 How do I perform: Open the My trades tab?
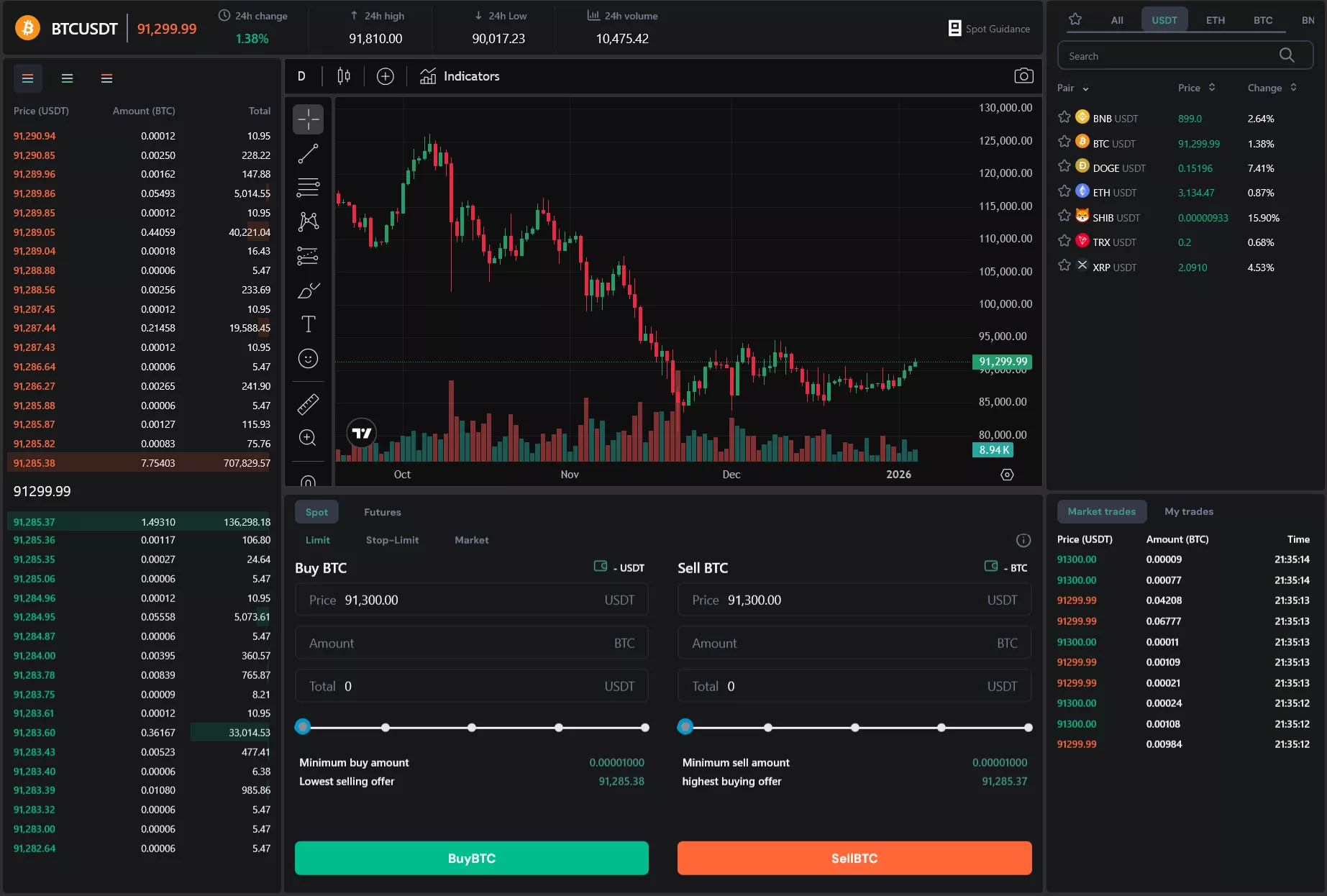click(1188, 511)
